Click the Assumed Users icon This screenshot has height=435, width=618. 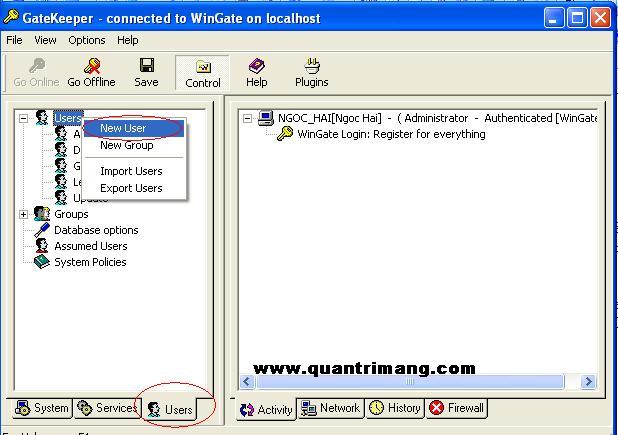click(42, 245)
